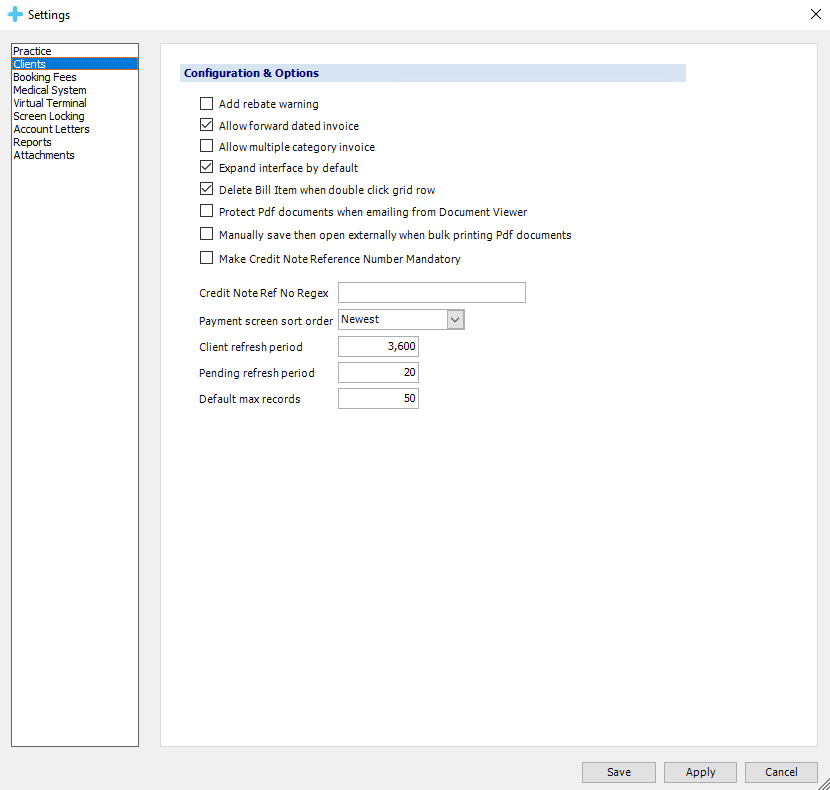Cancel the settings dialog
The height and width of the screenshot is (790, 830).
pyautogui.click(x=781, y=772)
